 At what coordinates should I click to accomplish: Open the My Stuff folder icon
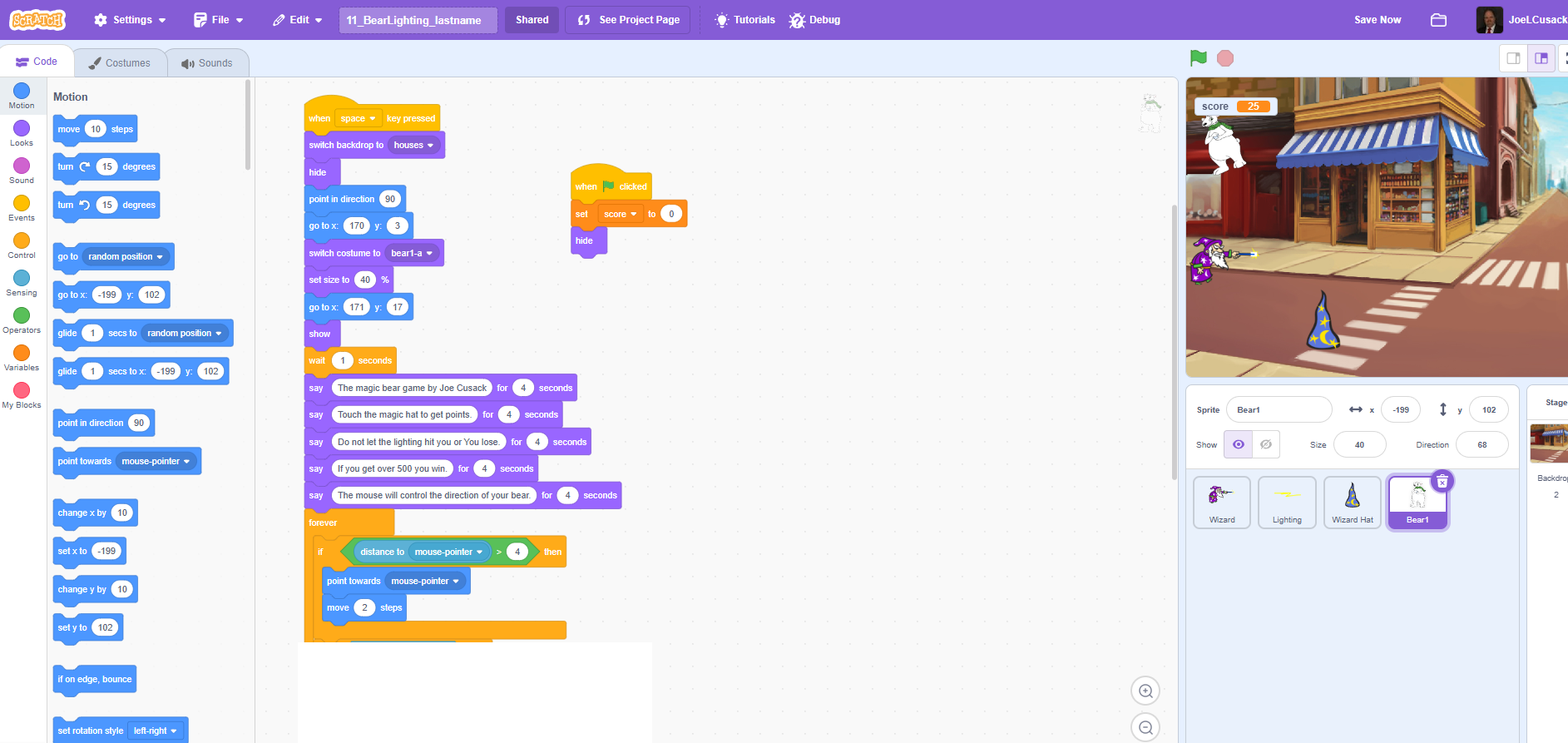click(1438, 20)
